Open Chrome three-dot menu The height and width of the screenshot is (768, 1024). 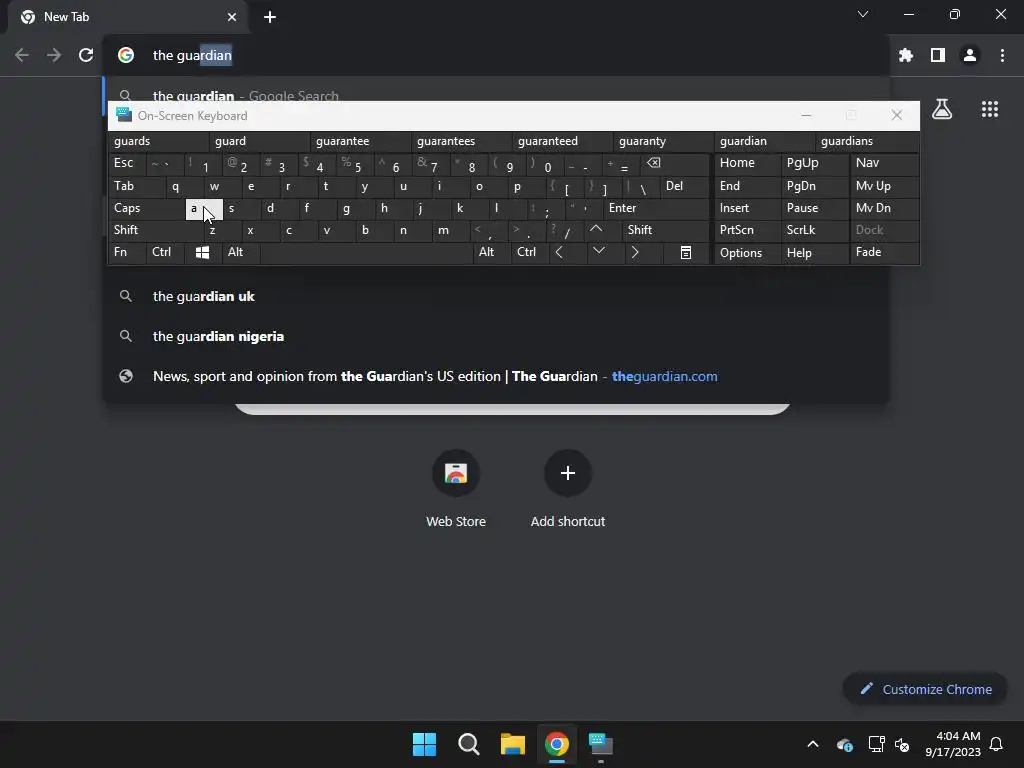click(x=1002, y=56)
